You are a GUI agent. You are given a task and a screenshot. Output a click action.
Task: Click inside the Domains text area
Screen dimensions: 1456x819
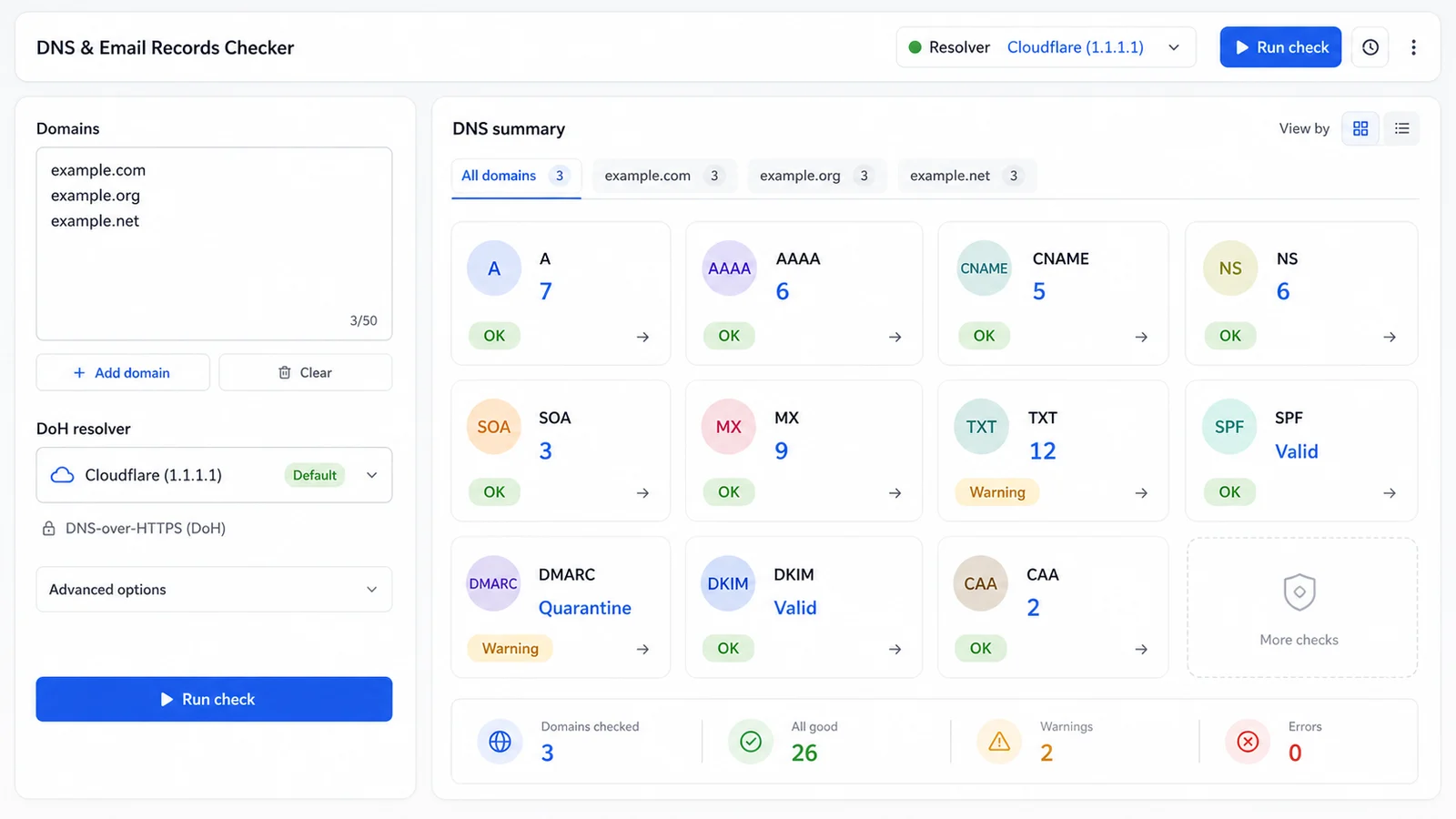click(214, 244)
